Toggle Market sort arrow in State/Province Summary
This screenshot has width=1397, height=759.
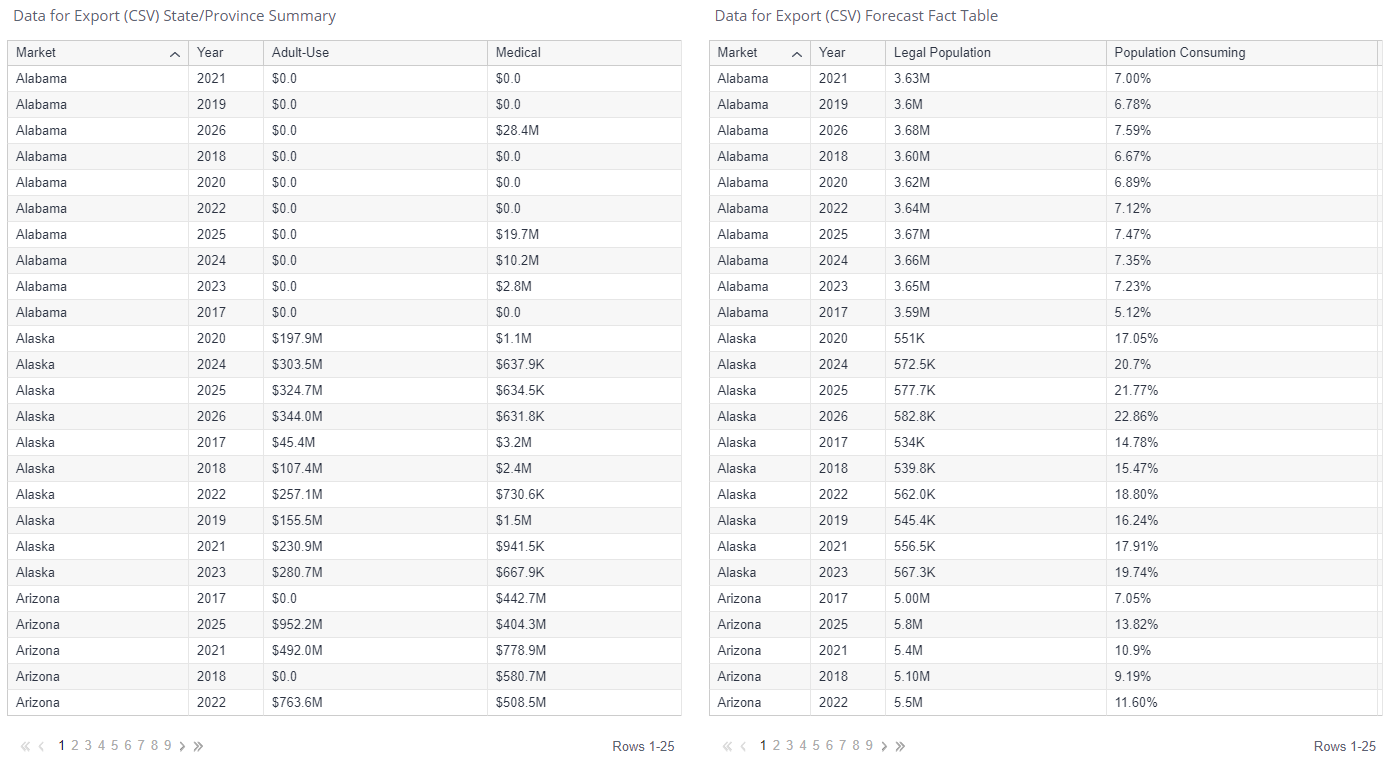tap(175, 54)
